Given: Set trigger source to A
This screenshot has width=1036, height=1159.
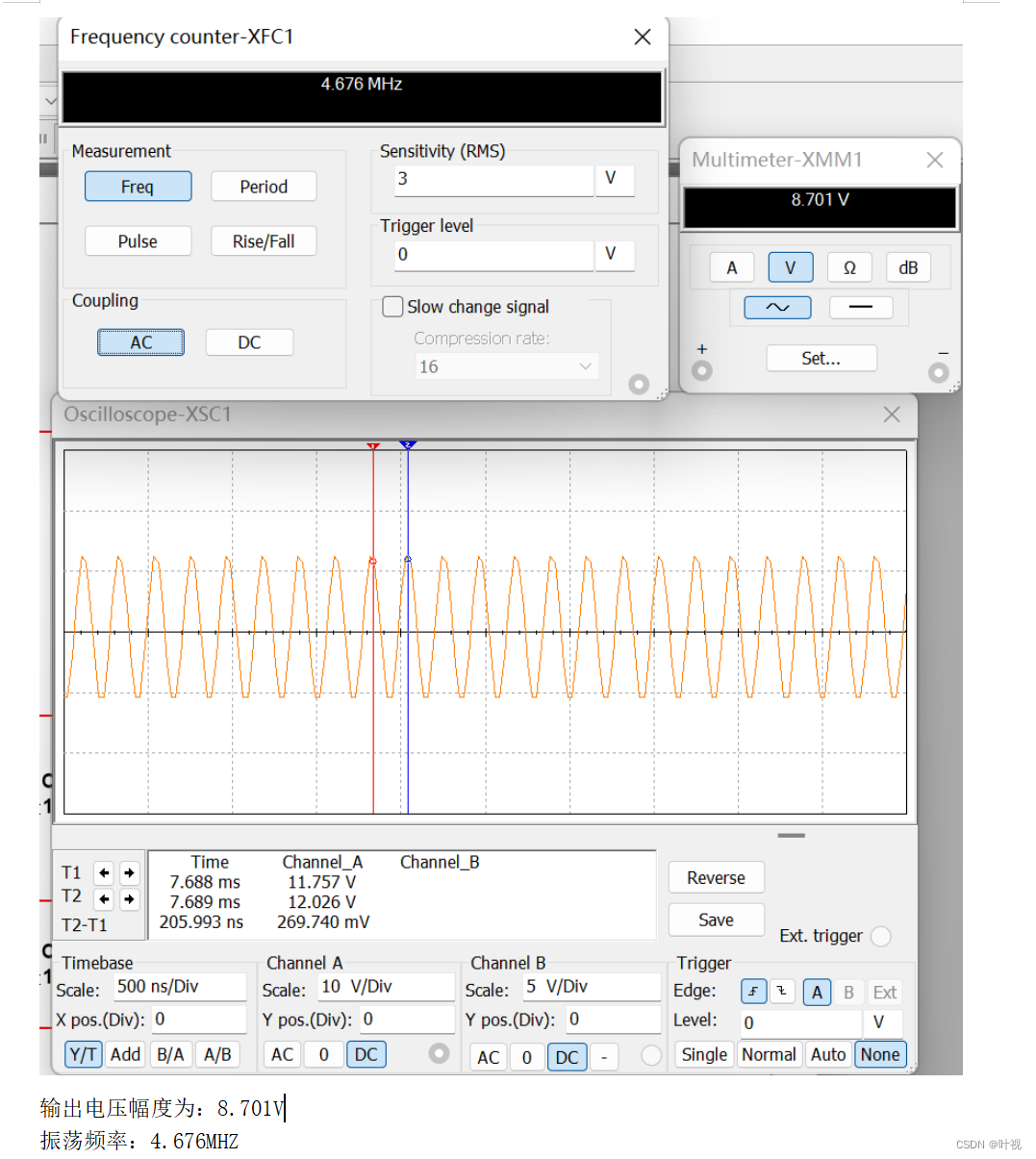Looking at the screenshot, I should [817, 993].
